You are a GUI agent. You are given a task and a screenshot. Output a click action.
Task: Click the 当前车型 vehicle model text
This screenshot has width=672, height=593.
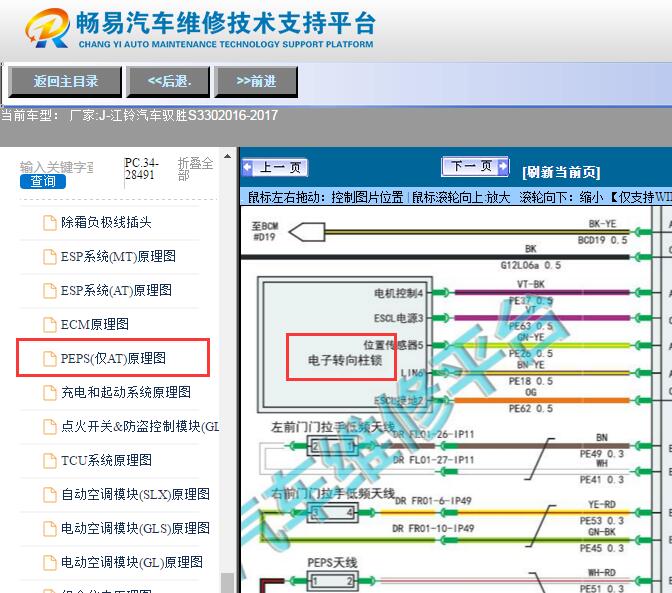click(x=140, y=115)
